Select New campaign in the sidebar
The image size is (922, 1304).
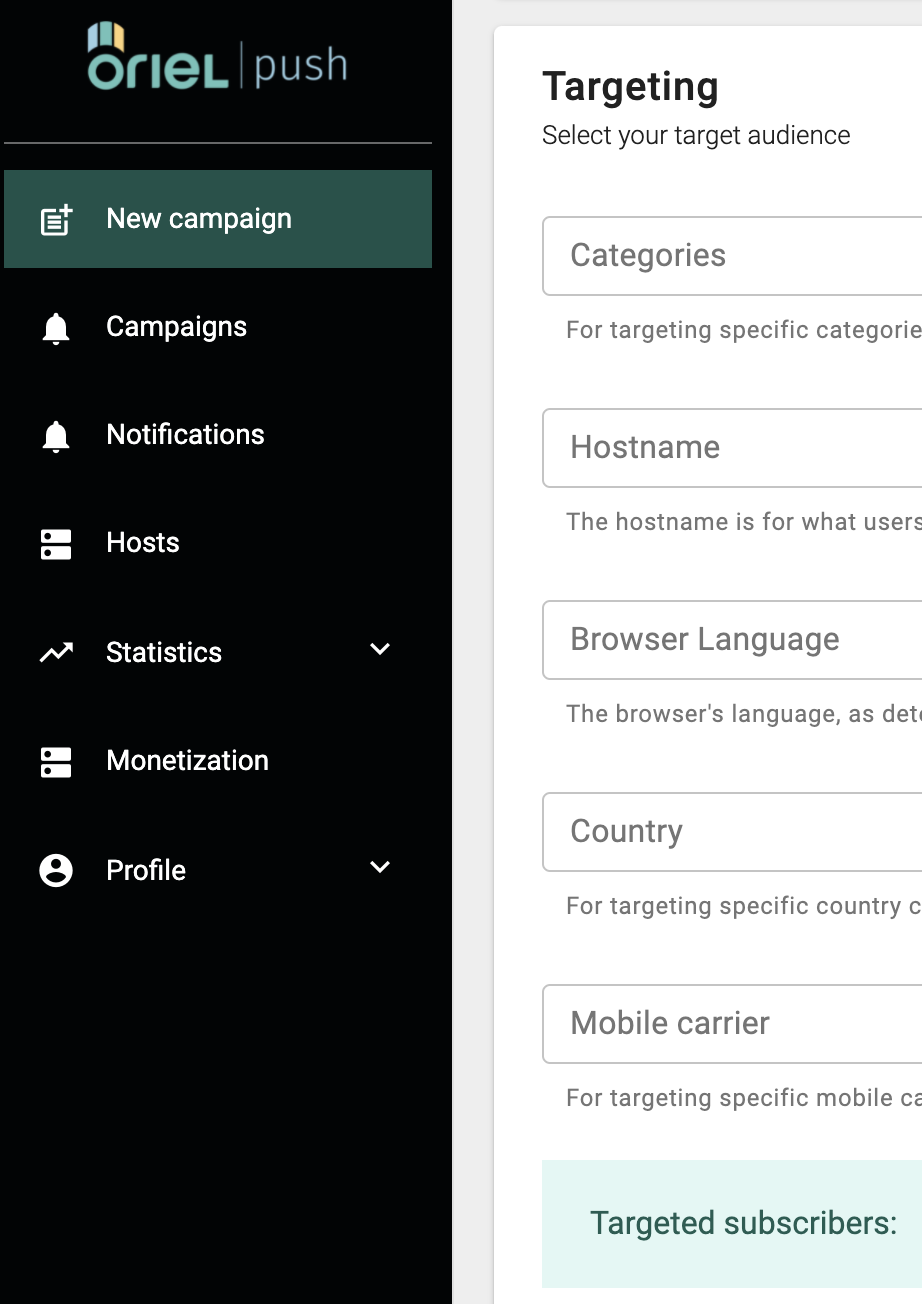pos(199,219)
